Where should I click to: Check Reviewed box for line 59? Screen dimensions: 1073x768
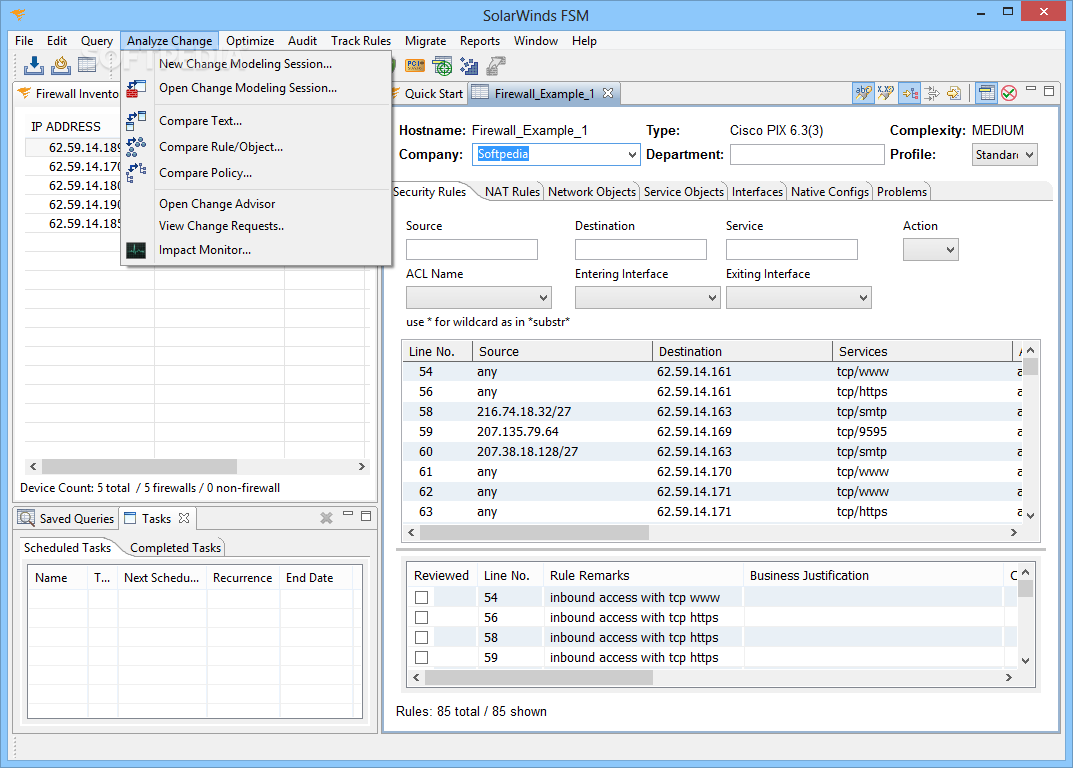coord(422,657)
